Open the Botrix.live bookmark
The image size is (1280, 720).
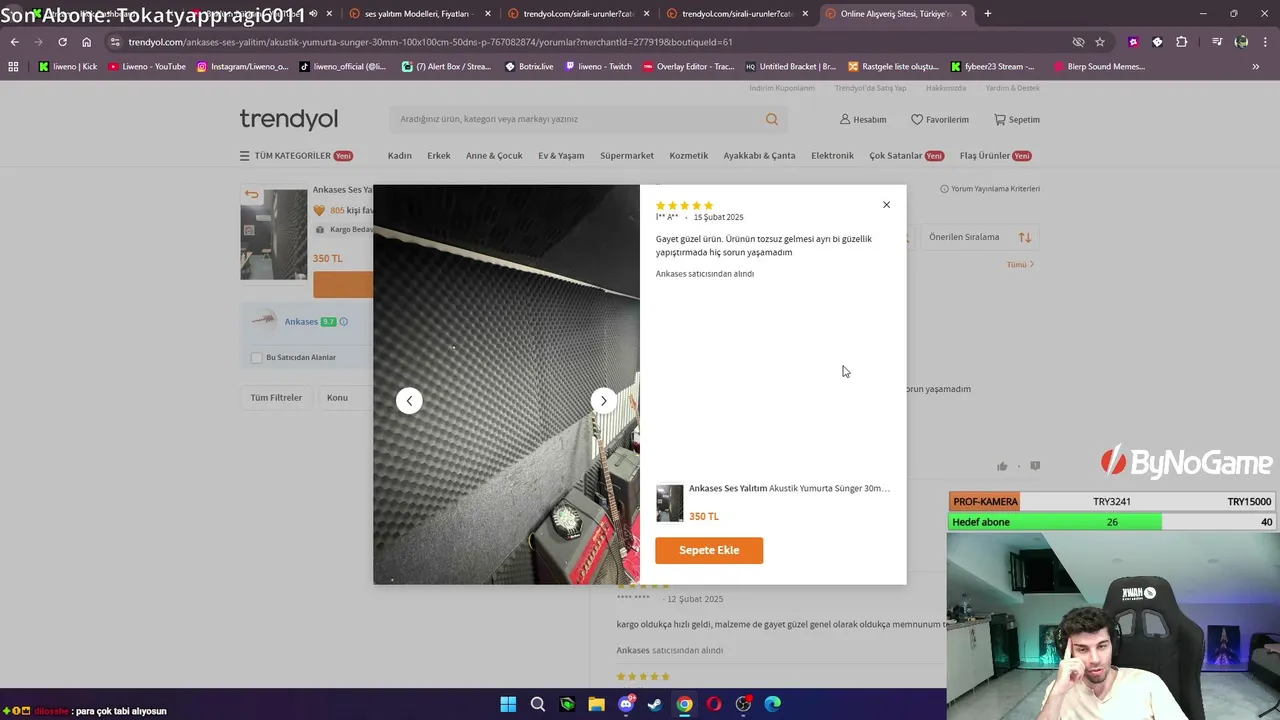click(x=529, y=67)
